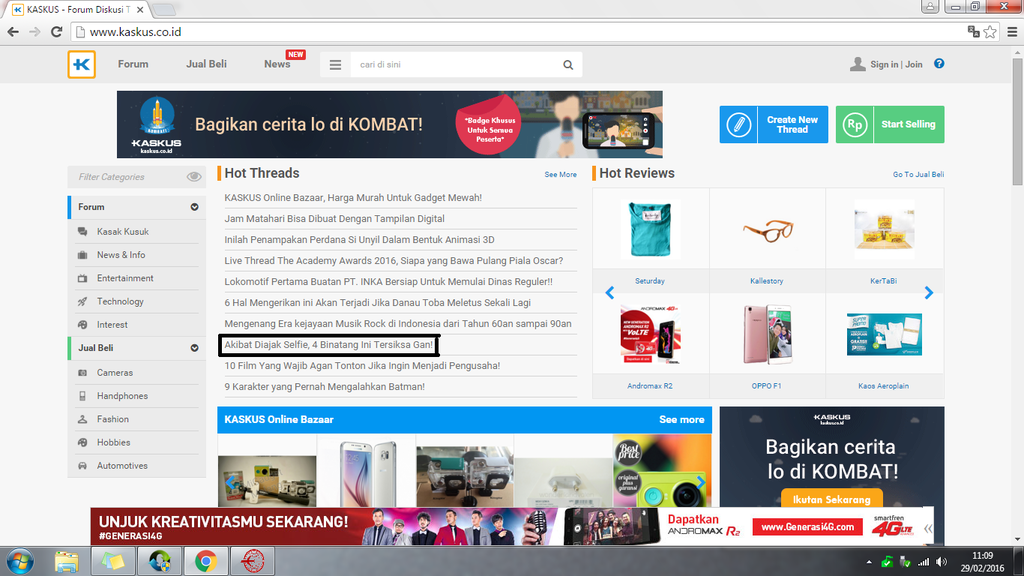Open thread '9 Karakter yang Pernah Mengalahkan Batman'
The height and width of the screenshot is (576, 1024).
(325, 387)
